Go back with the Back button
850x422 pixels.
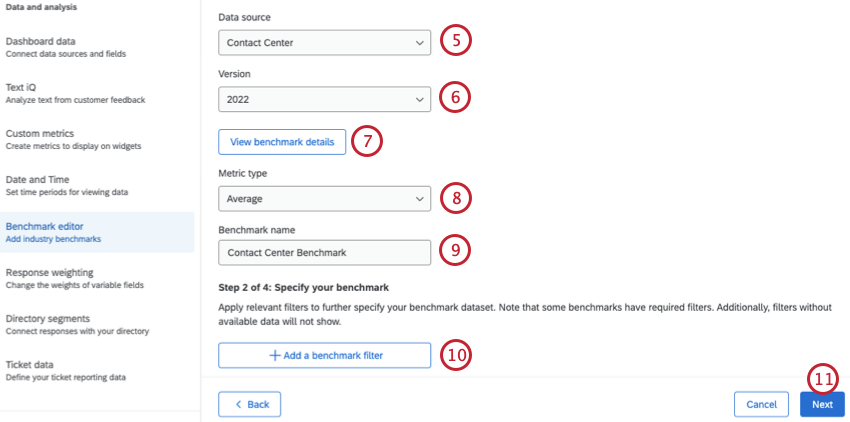coord(249,404)
